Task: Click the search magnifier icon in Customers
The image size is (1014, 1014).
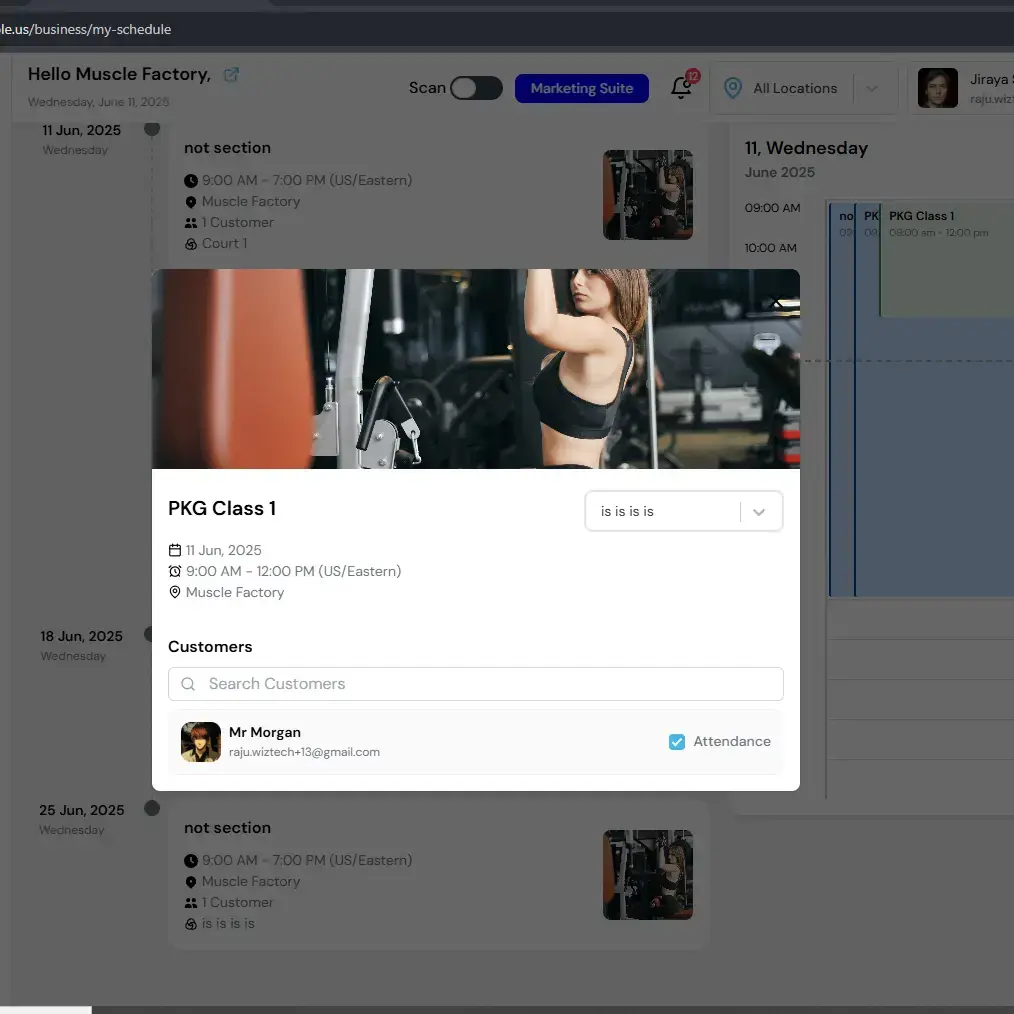Action: tap(189, 684)
